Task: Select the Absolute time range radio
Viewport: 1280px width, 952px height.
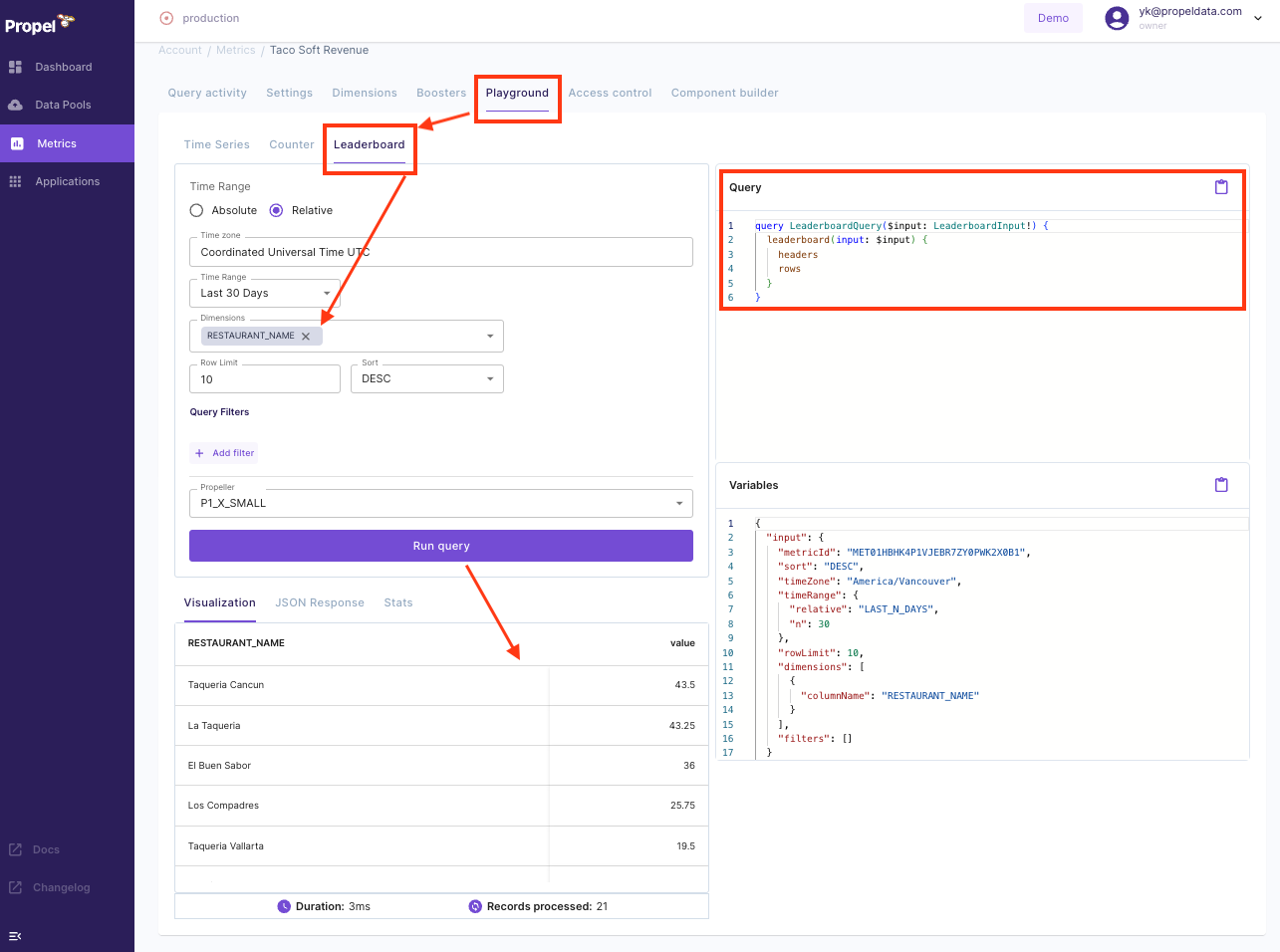Action: [196, 210]
